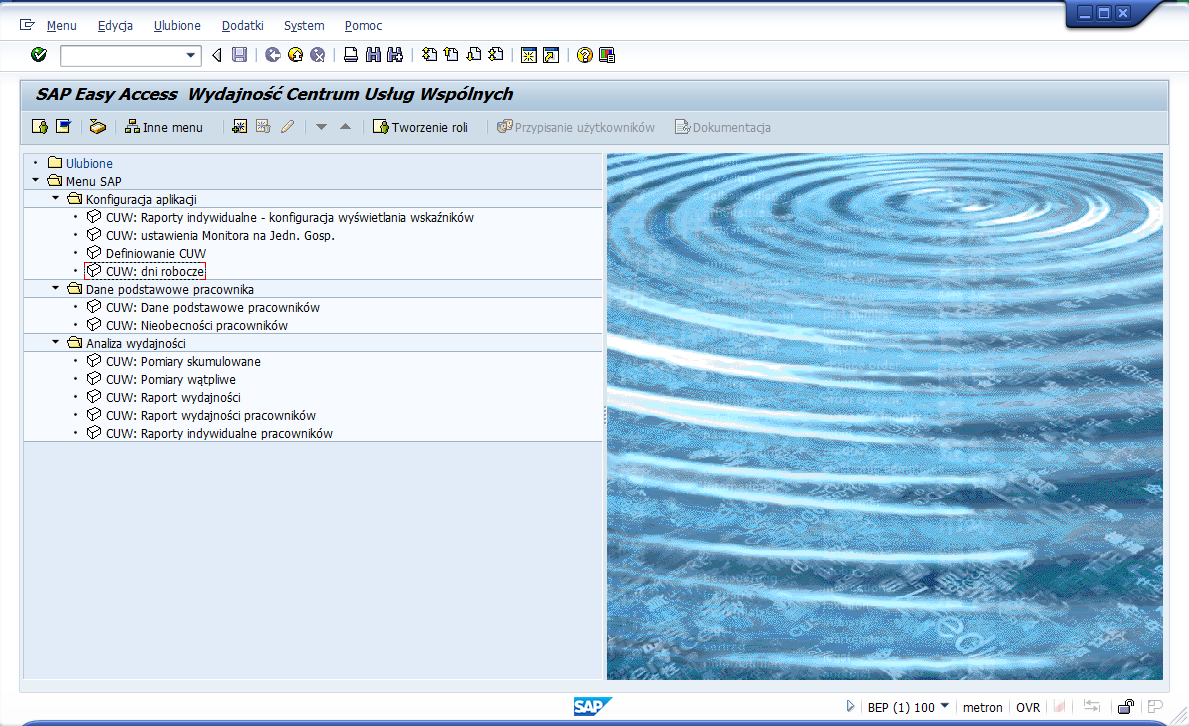Select CUW: Pomiary wątpliwe item
Image resolution: width=1189 pixels, height=726 pixels.
click(x=171, y=379)
